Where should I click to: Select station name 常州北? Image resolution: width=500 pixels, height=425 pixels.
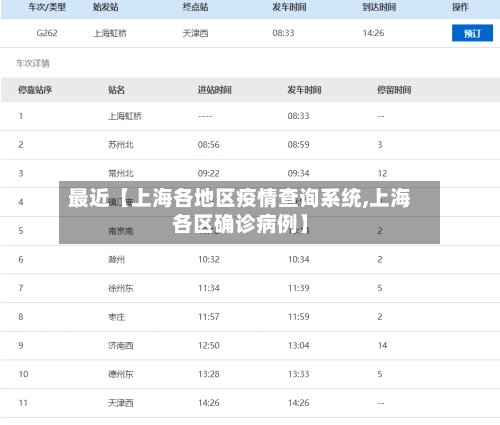click(x=121, y=173)
